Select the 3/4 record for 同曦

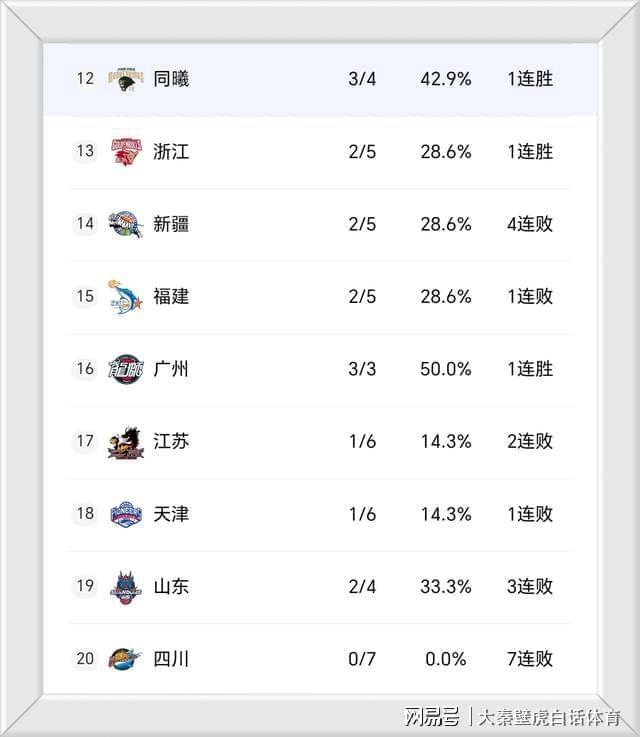362,79
